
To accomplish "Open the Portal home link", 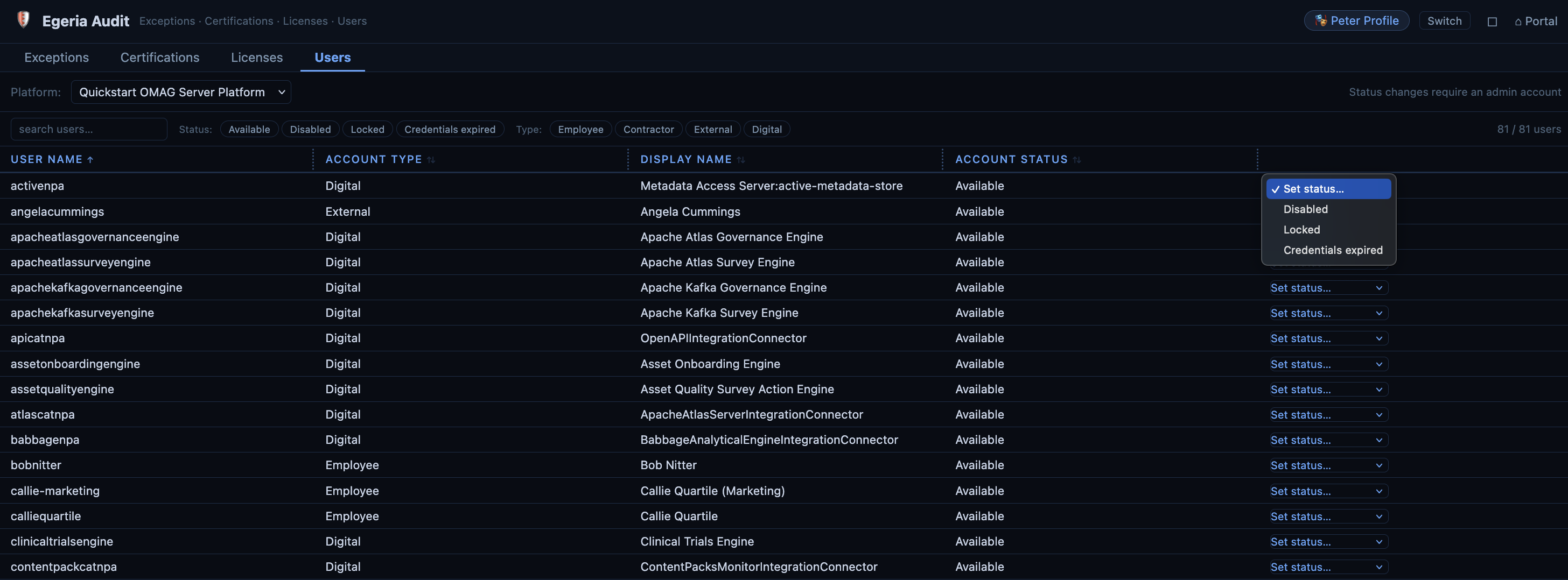I will click(x=1536, y=22).
